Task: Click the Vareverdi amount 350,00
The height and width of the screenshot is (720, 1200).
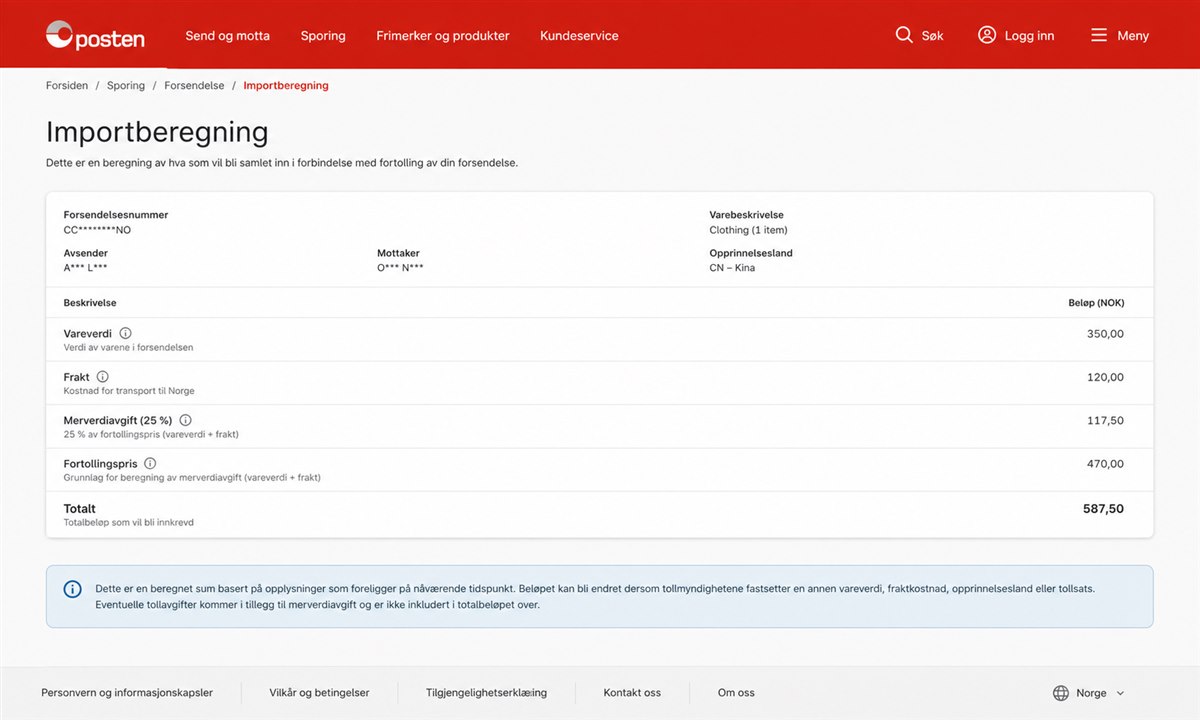Action: point(1105,334)
